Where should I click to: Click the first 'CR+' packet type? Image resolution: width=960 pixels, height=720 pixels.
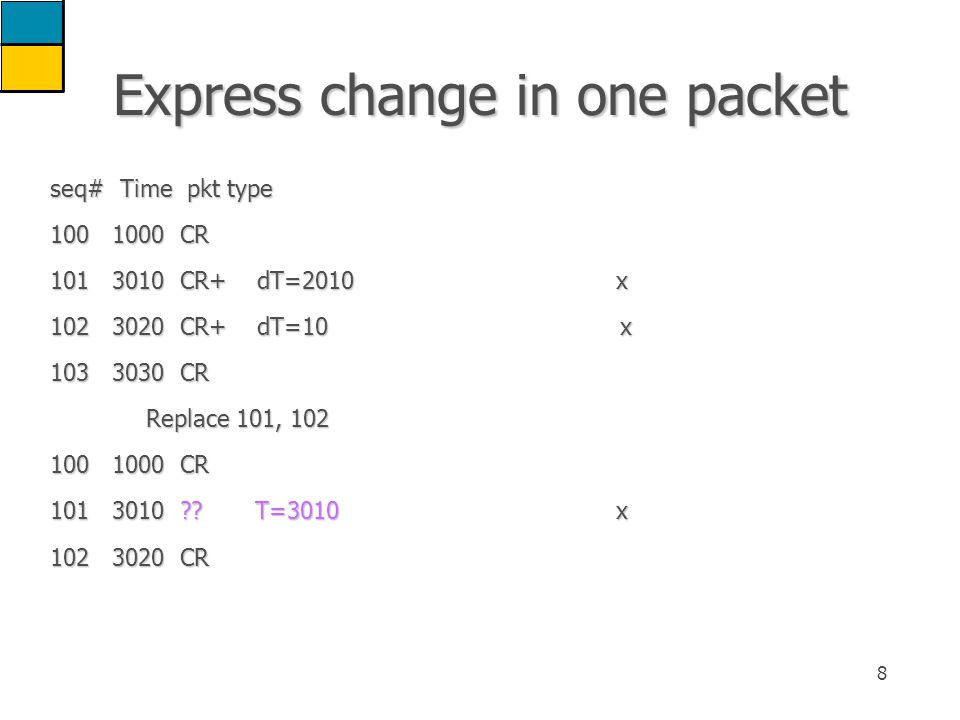point(203,281)
